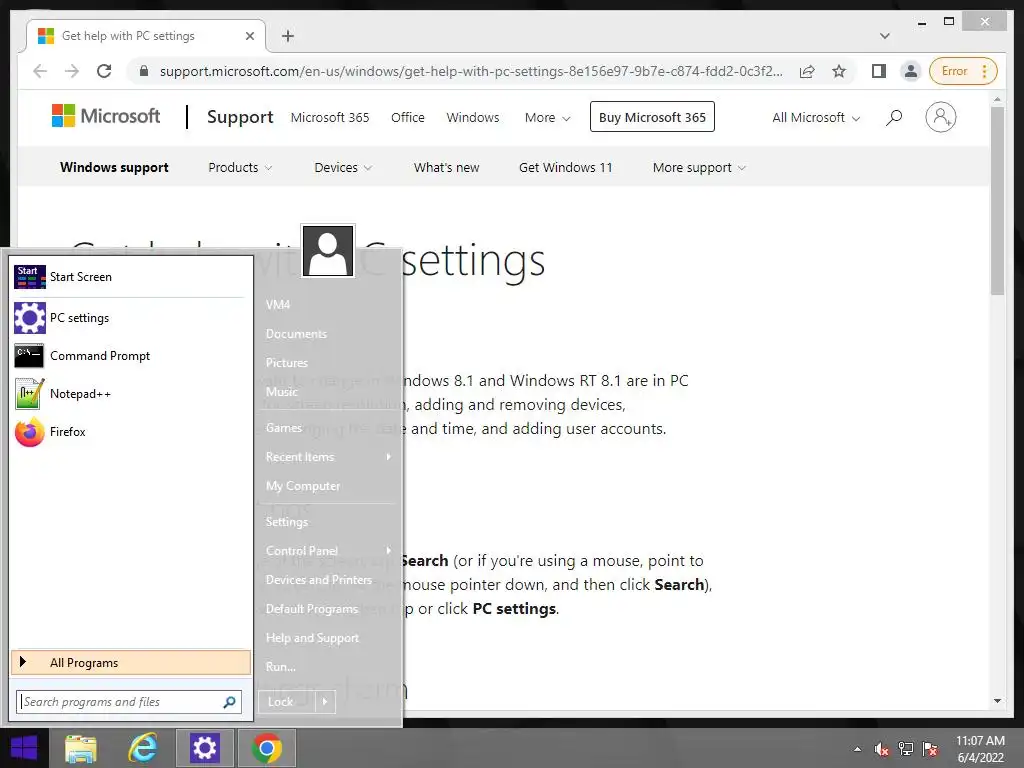
Task: Sign in with account icon on Microsoft site
Action: (x=940, y=118)
